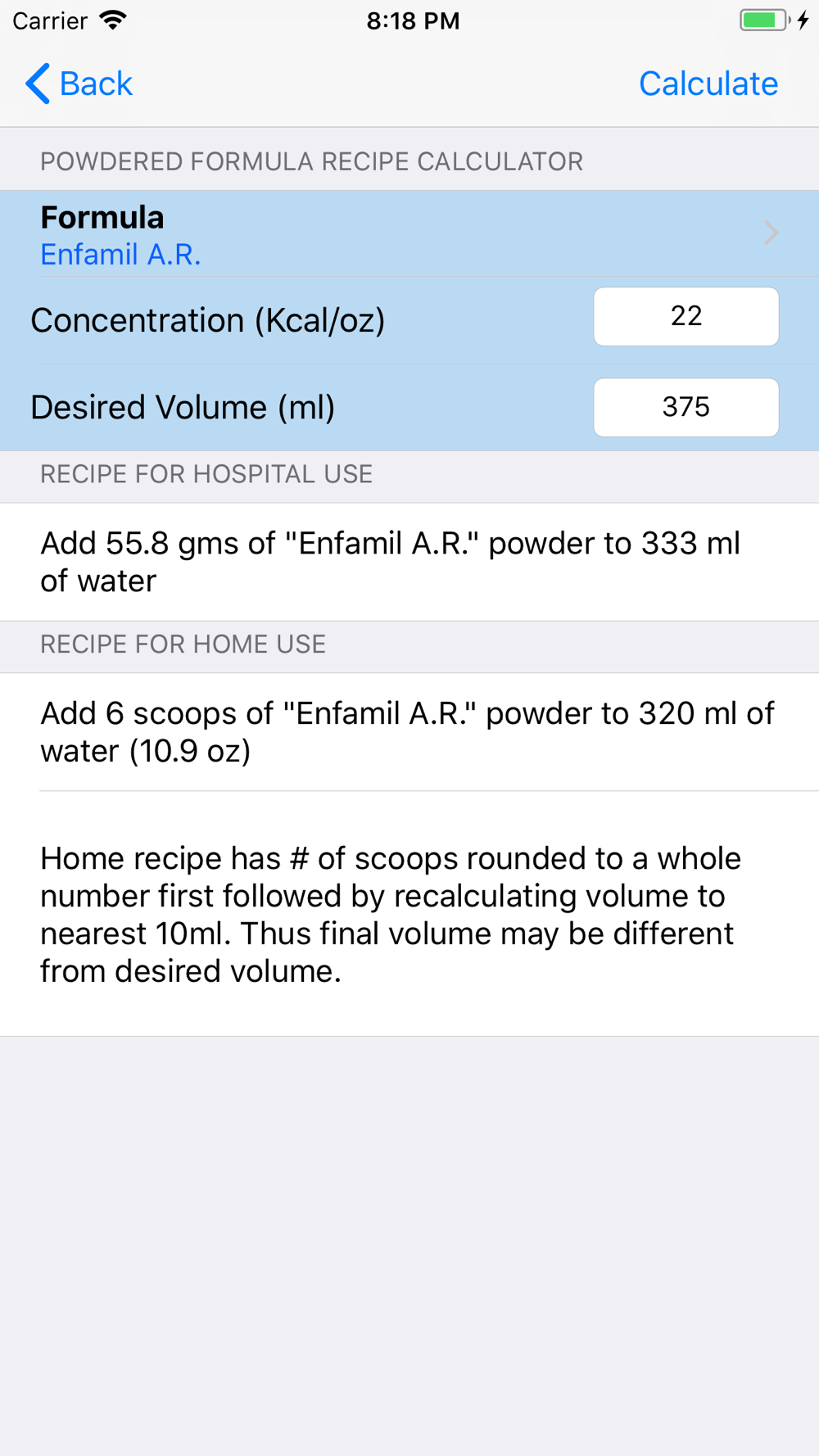Click the green battery icon
The height and width of the screenshot is (1456, 819).
tap(763, 20)
